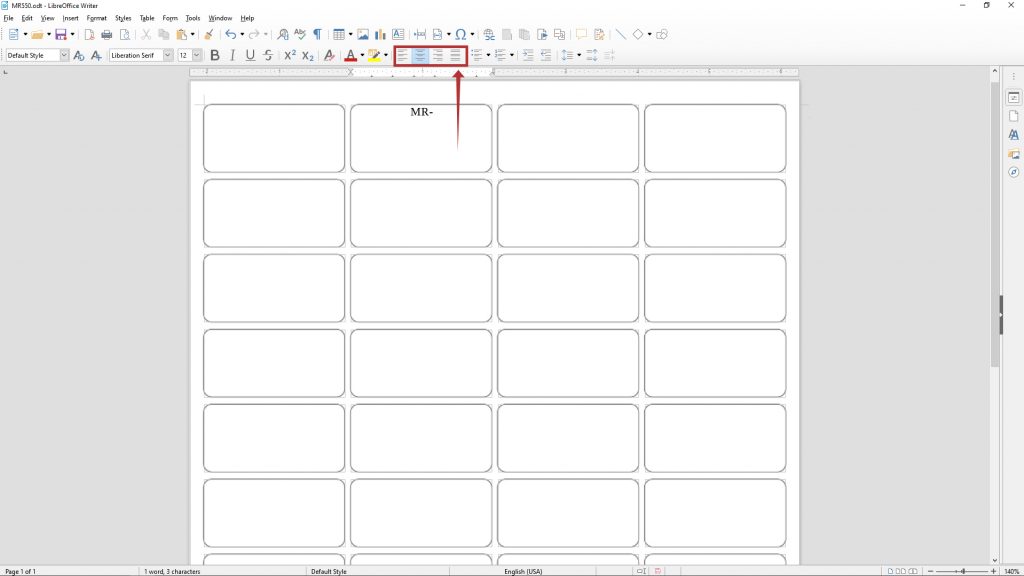The image size is (1024, 576).
Task: Show Draw Functions toolbar icon
Action: 662,35
